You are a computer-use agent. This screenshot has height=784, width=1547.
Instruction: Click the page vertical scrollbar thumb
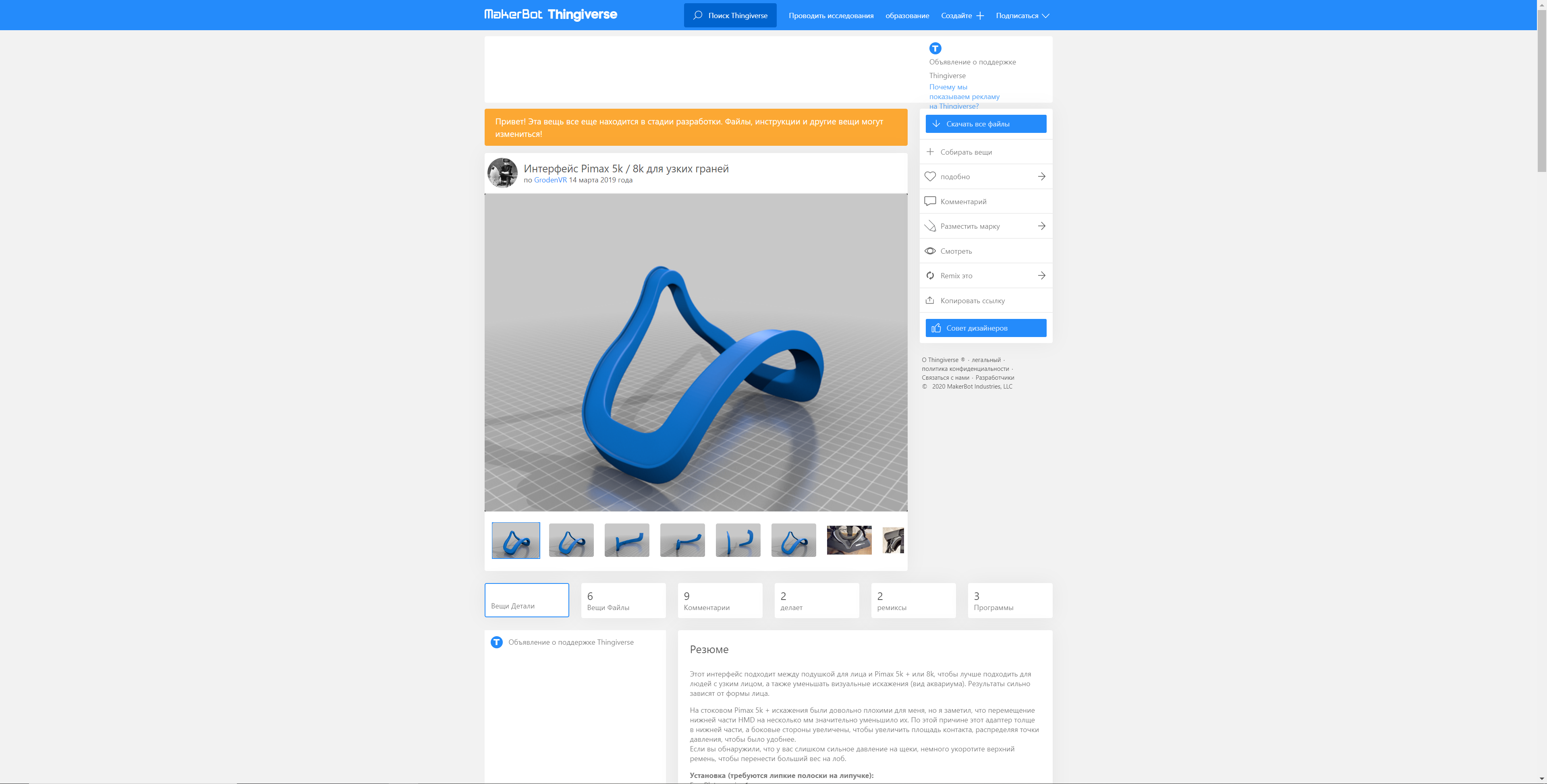1542,90
